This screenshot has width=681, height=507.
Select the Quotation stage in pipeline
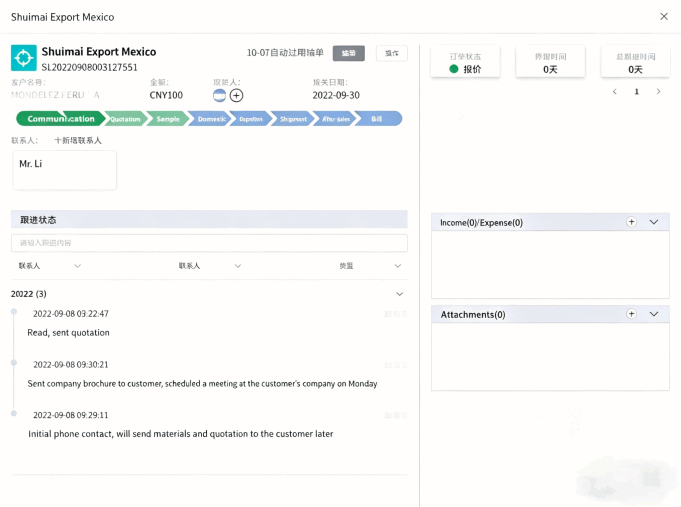pos(125,119)
